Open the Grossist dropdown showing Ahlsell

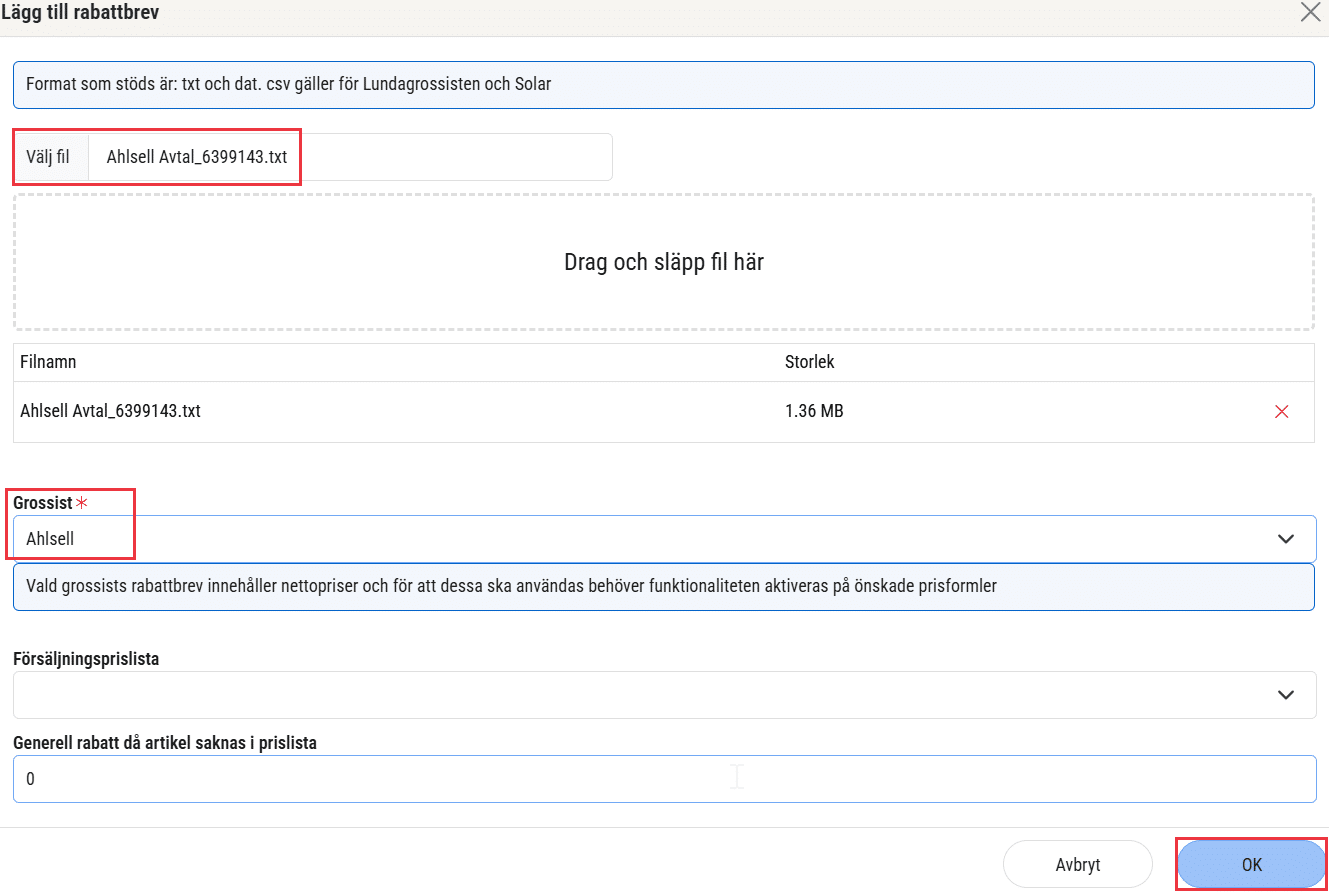tap(664, 539)
